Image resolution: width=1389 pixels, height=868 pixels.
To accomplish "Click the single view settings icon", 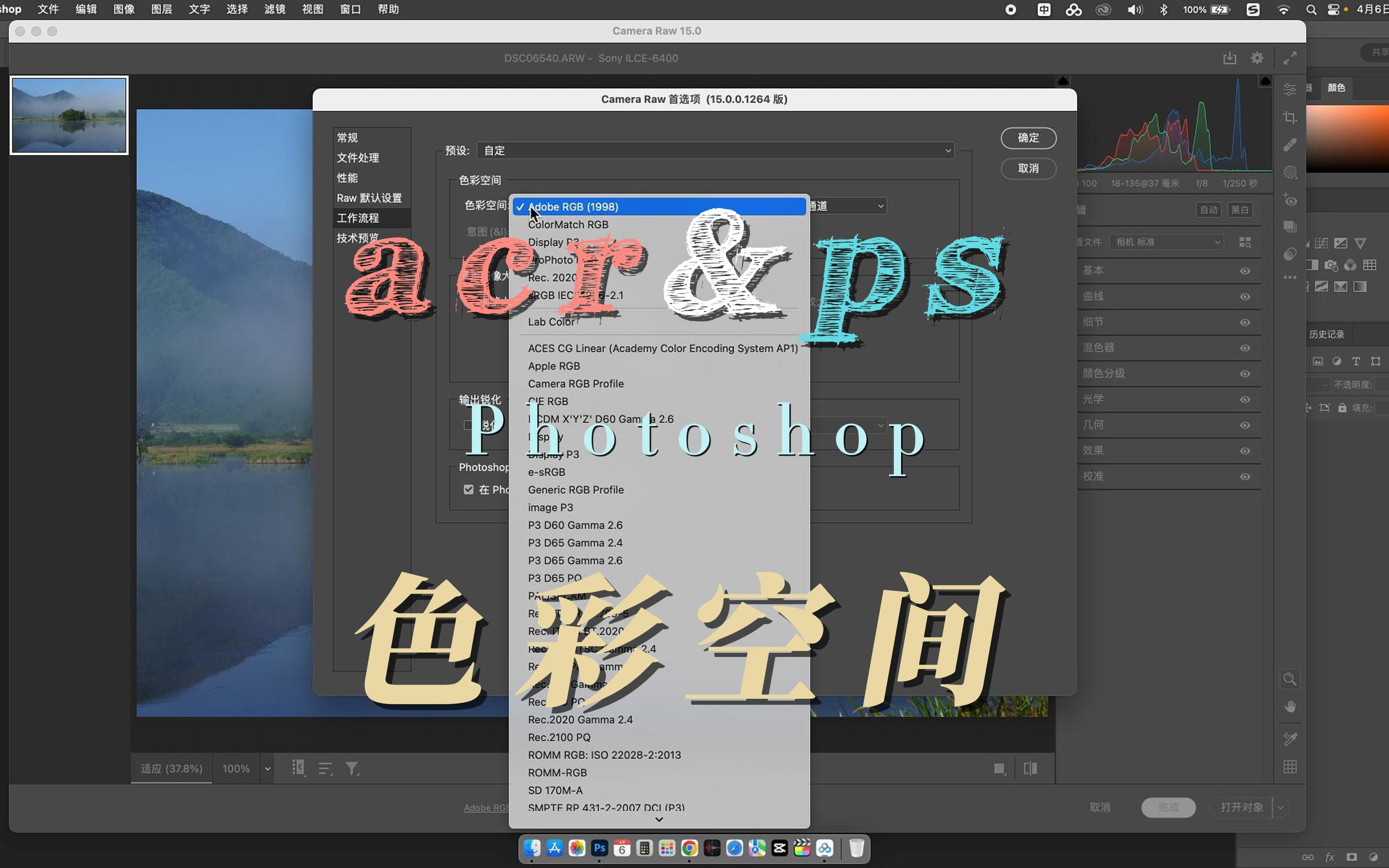I will (1000, 769).
